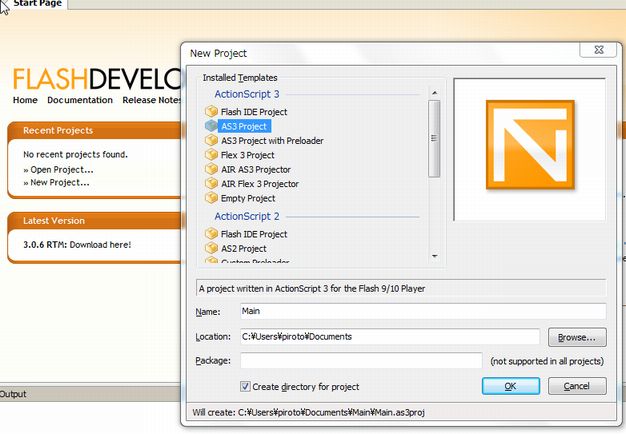Click the template list scrollbar thumb
The width and height of the screenshot is (626, 434).
[434, 139]
